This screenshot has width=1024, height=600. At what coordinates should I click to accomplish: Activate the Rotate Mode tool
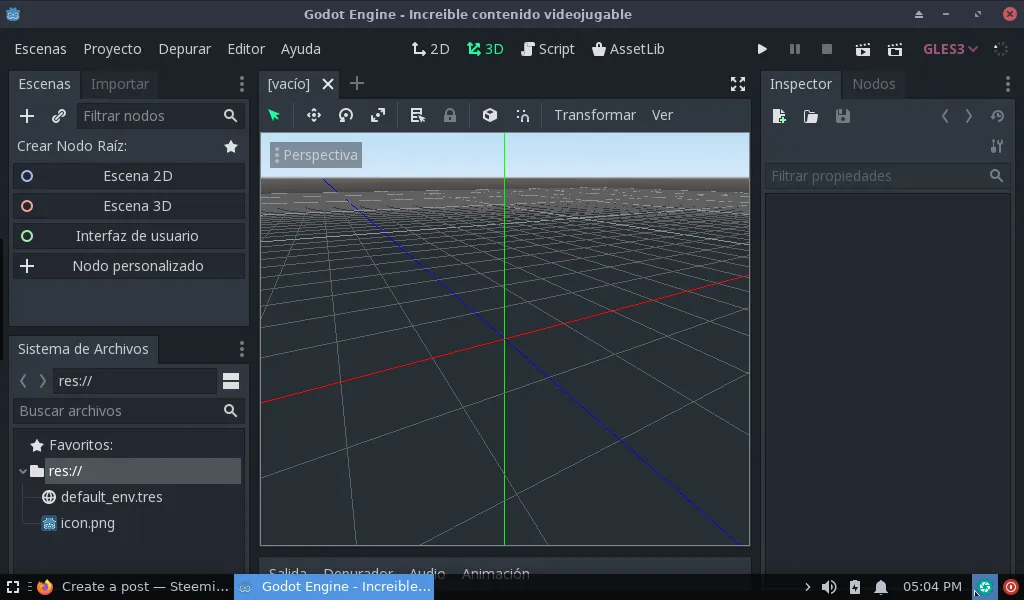pos(346,116)
